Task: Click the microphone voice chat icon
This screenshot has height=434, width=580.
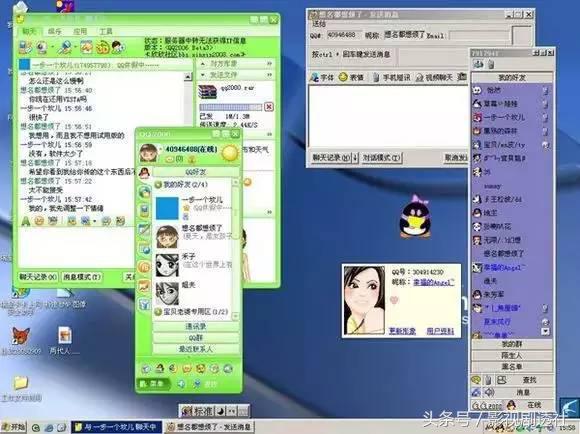Action: 64,47
